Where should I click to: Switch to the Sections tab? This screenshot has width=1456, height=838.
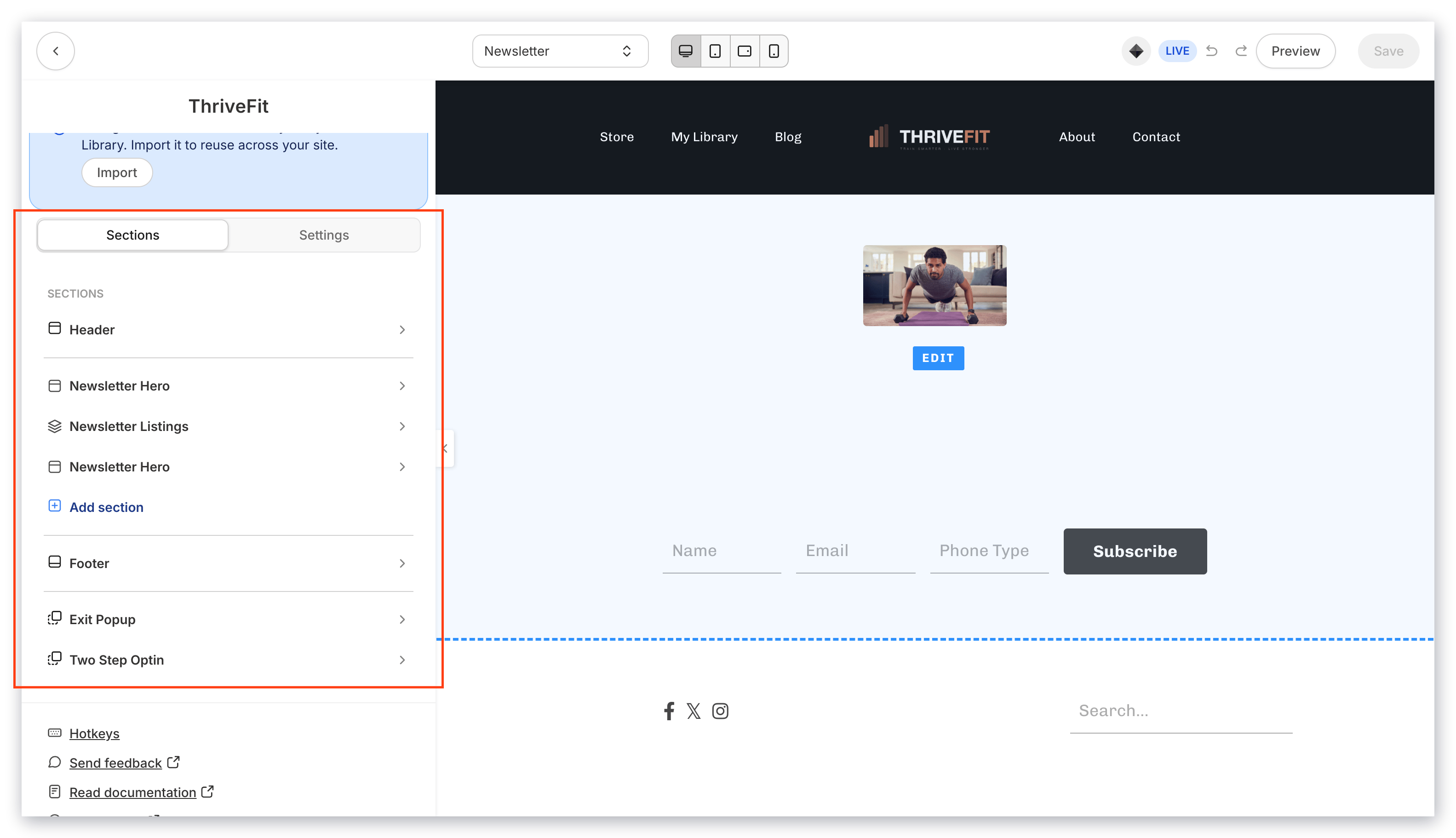click(133, 235)
